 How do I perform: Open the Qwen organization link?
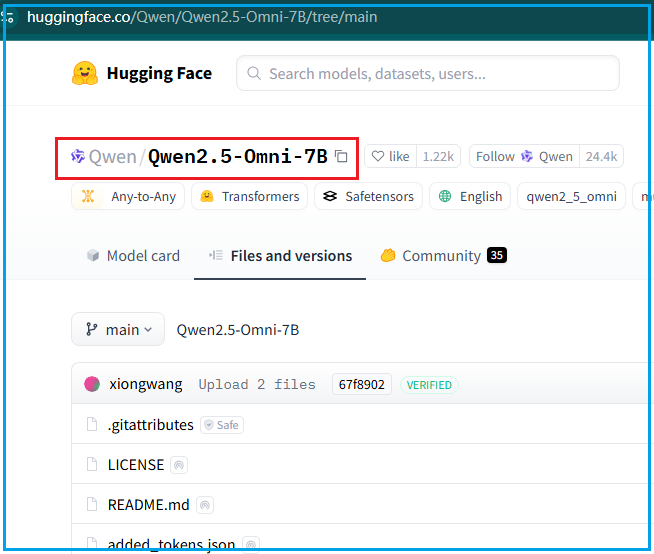tap(113, 157)
